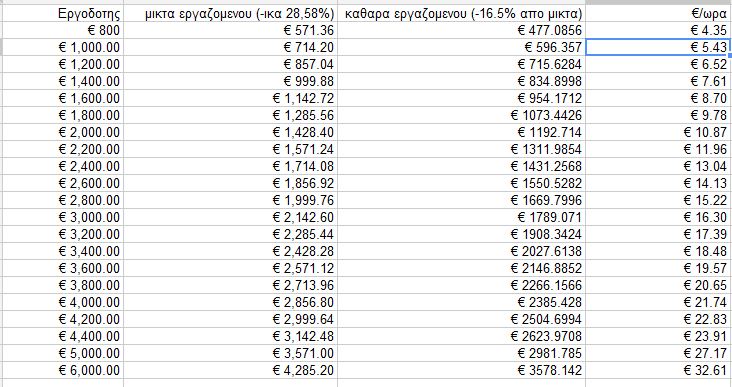This screenshot has width=732, height=387.
Task: Click the hourly rate € 10.87
Action: (x=658, y=133)
